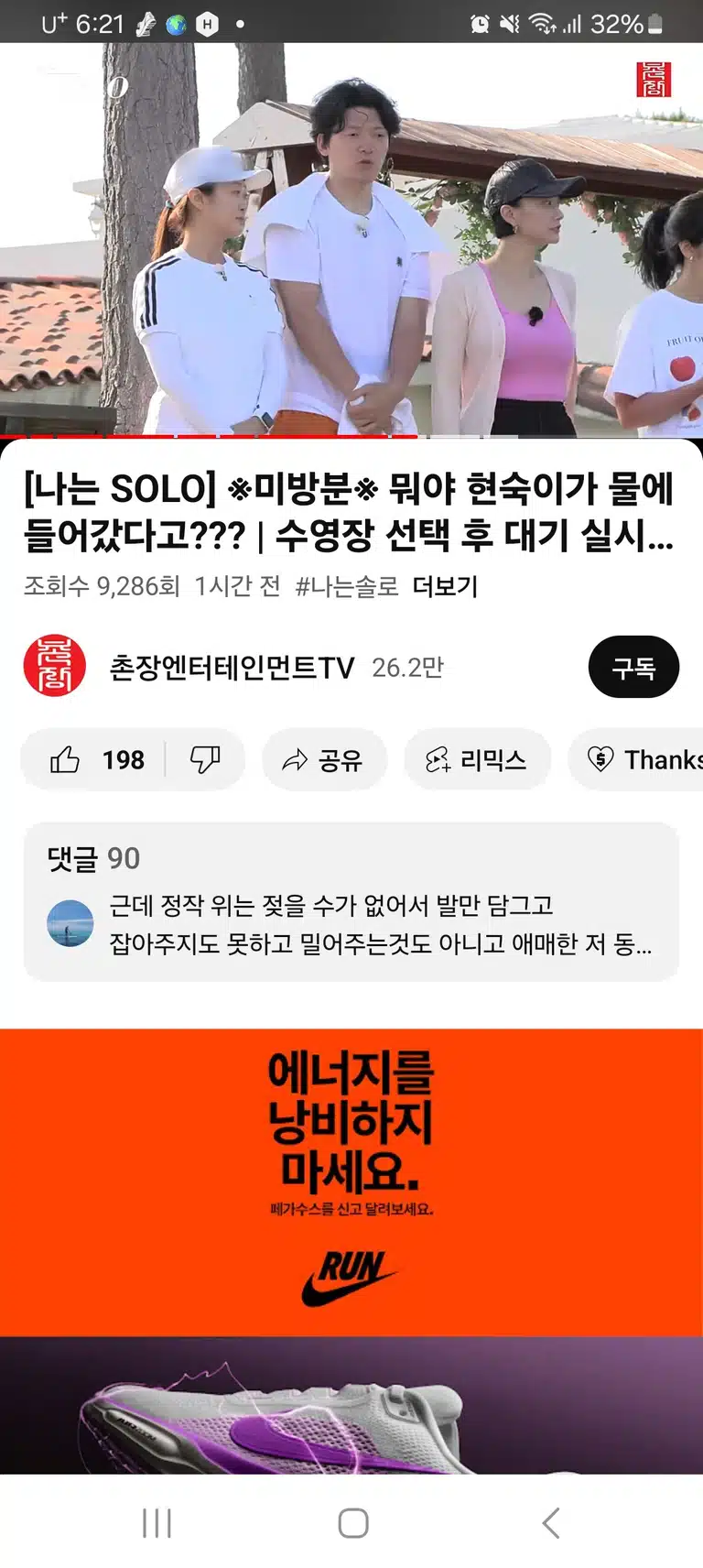Share the video via 공유 button
Image resolution: width=703 pixels, height=1568 pixels.
pos(324,759)
